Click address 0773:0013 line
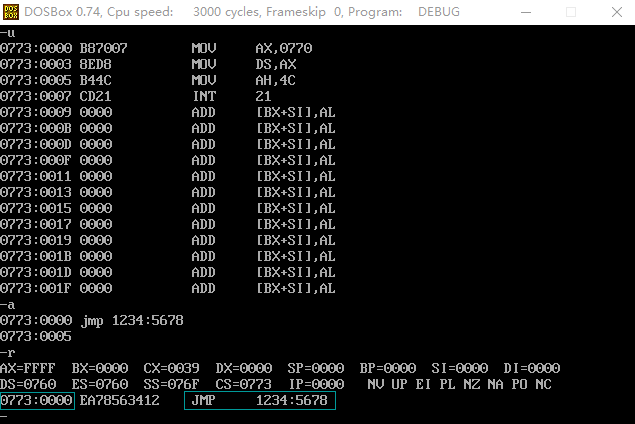This screenshot has width=635, height=424. click(x=168, y=192)
